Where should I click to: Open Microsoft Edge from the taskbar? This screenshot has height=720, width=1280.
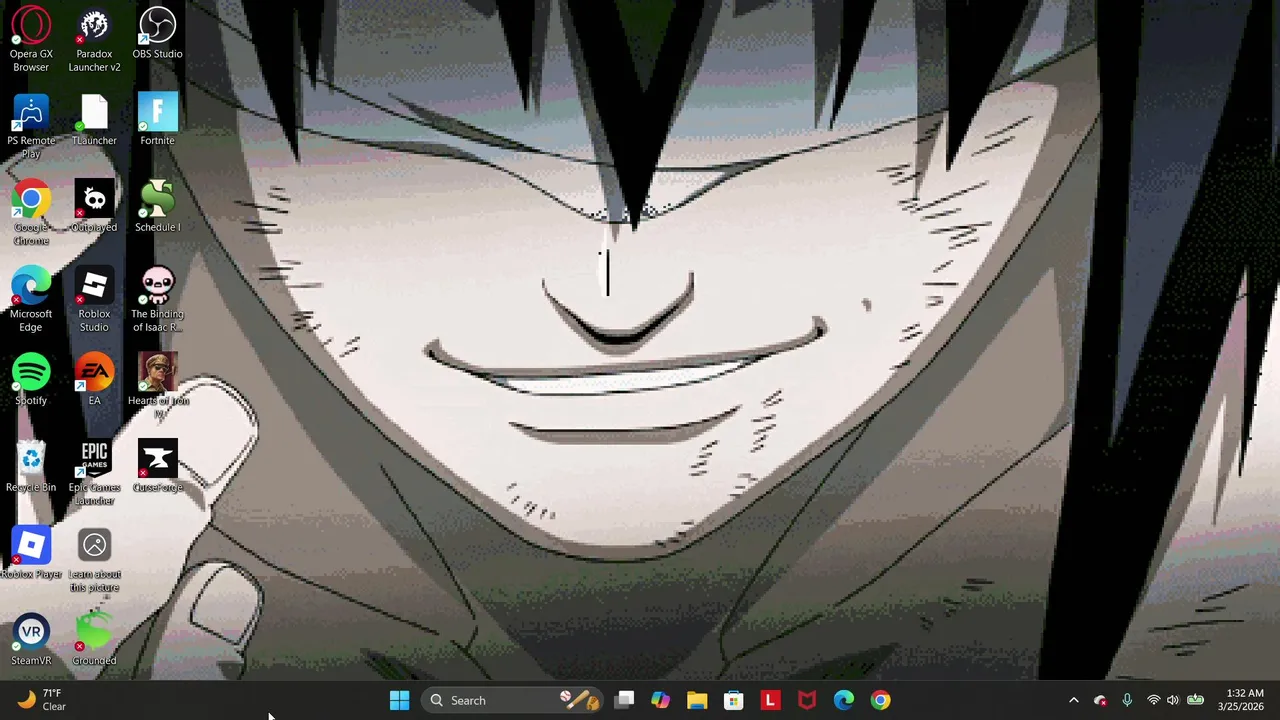coord(844,700)
